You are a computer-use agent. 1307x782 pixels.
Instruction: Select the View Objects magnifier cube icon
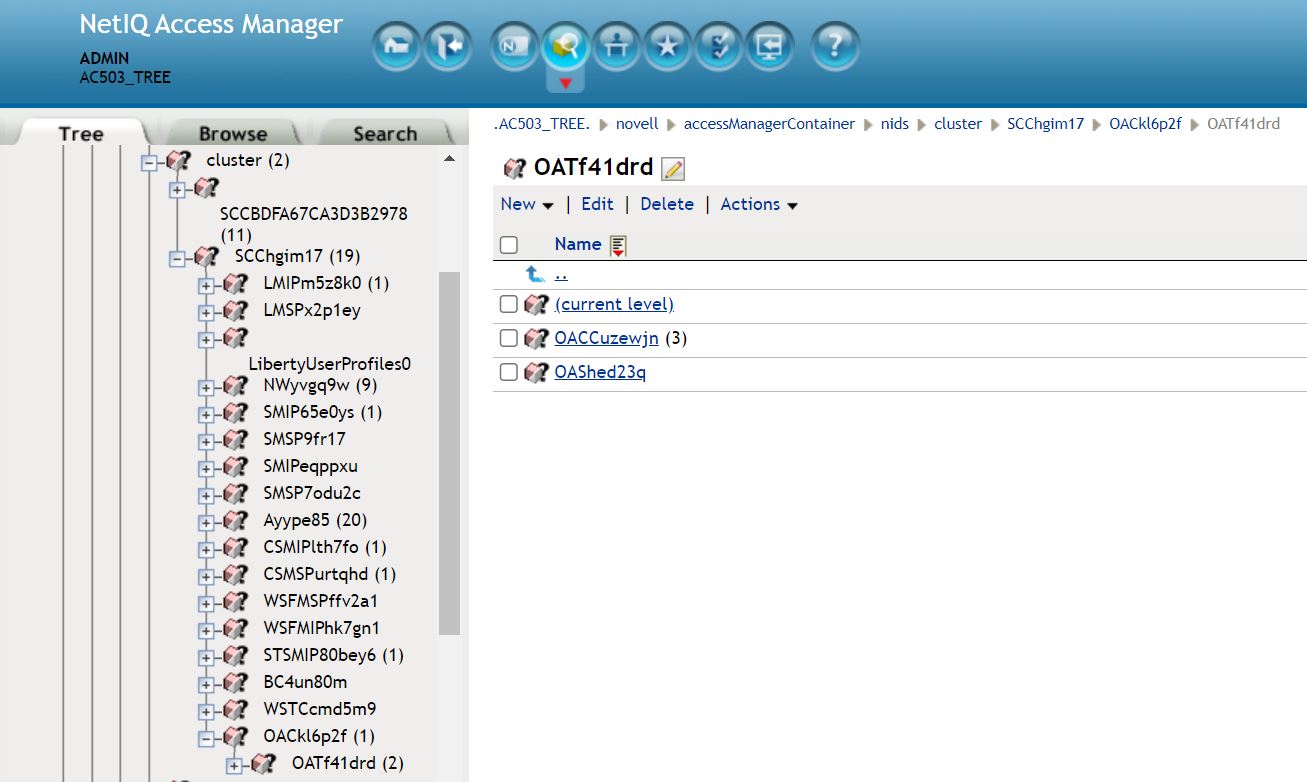click(x=565, y=46)
